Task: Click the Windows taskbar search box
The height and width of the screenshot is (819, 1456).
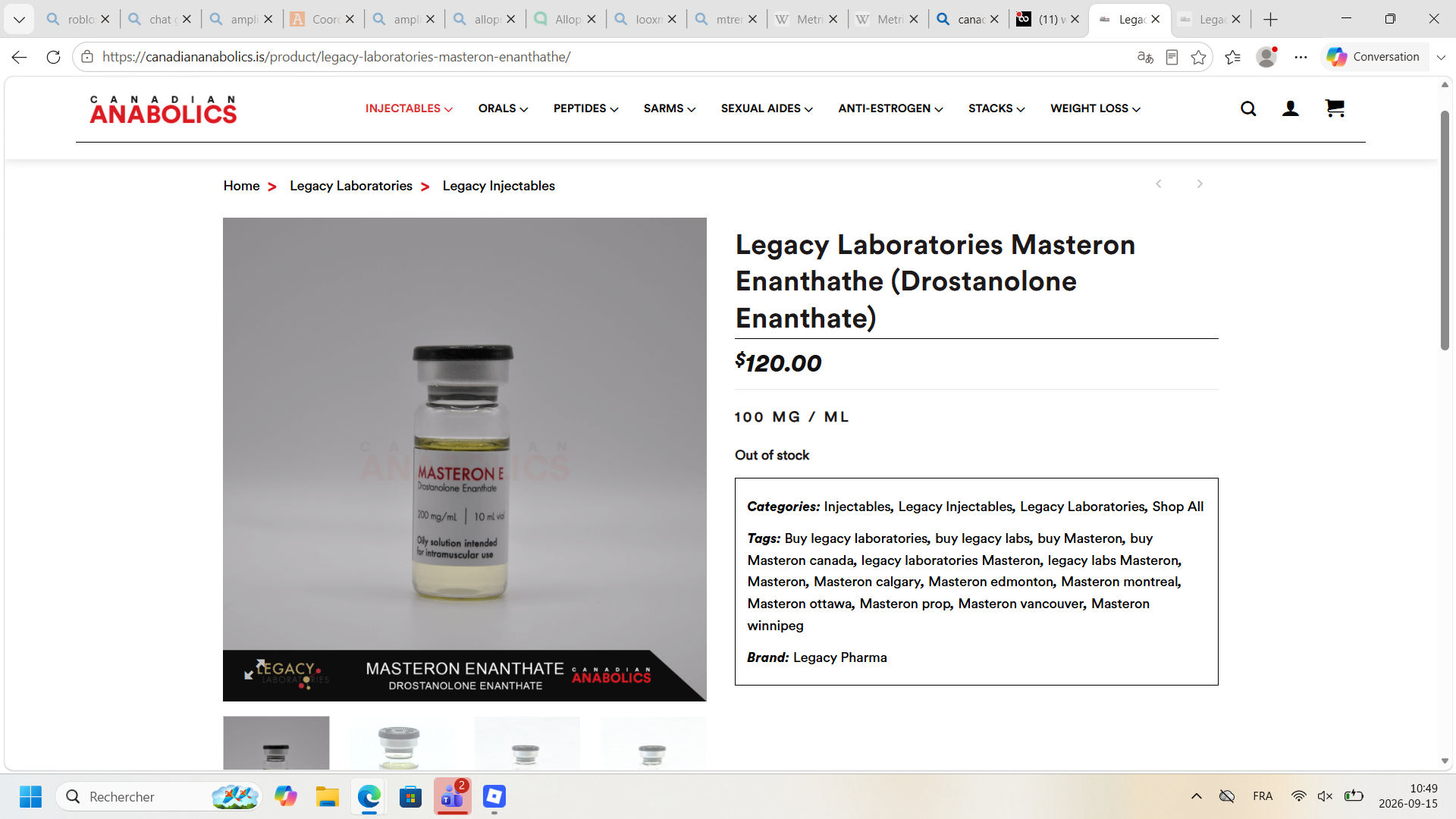Action: 159,796
